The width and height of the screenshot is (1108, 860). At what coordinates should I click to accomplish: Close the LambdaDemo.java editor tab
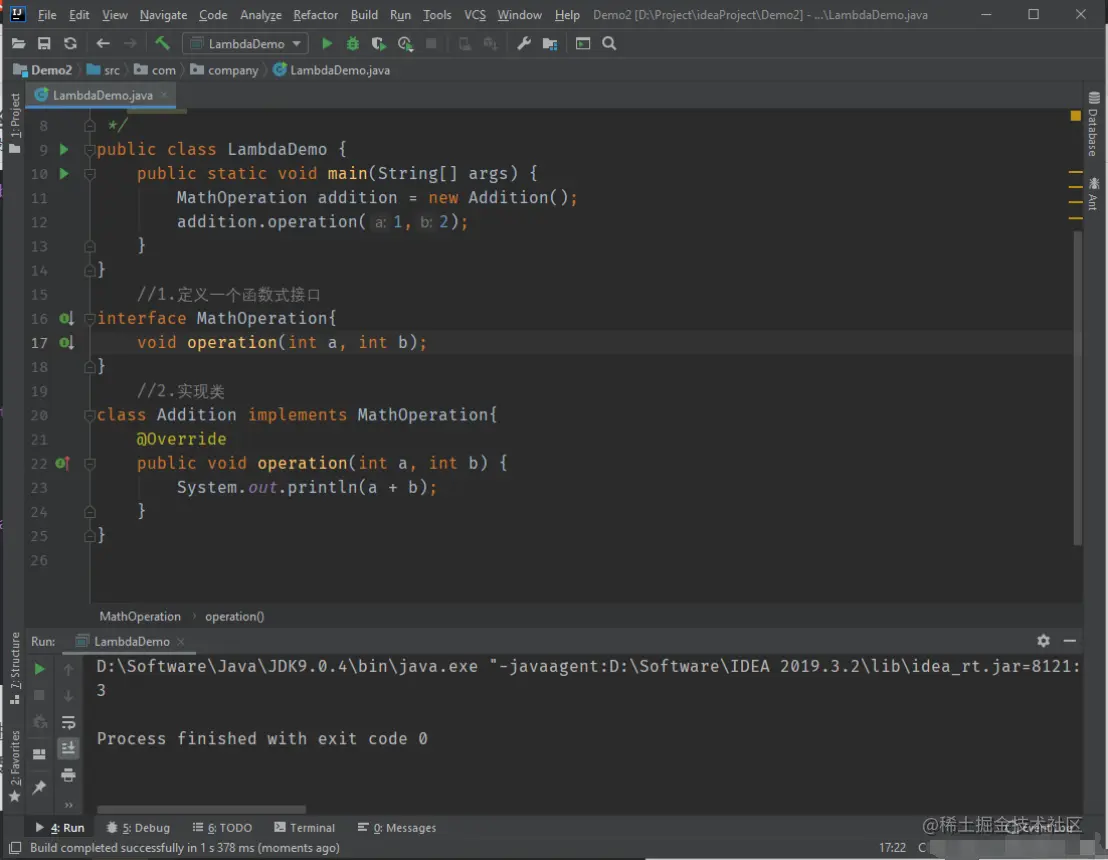[x=165, y=95]
